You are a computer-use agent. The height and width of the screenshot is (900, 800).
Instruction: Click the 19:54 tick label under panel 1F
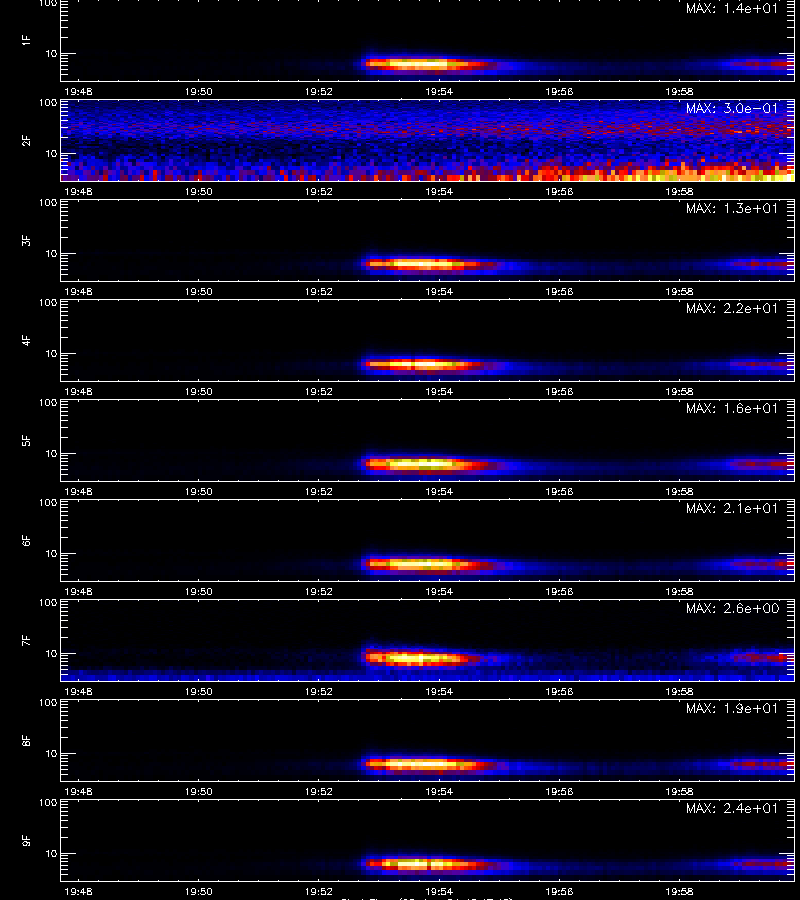tap(439, 92)
